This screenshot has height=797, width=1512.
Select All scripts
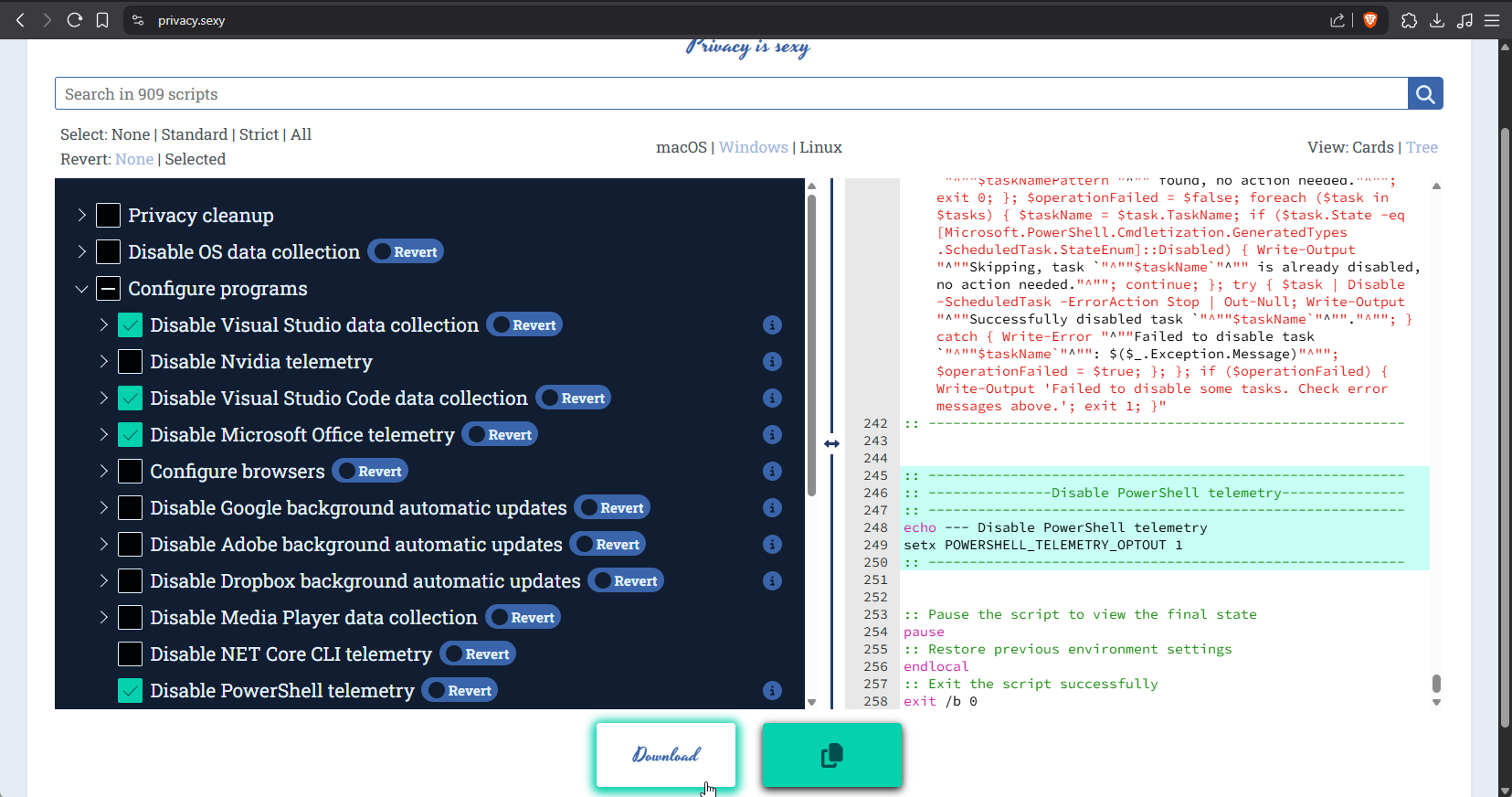(x=301, y=134)
